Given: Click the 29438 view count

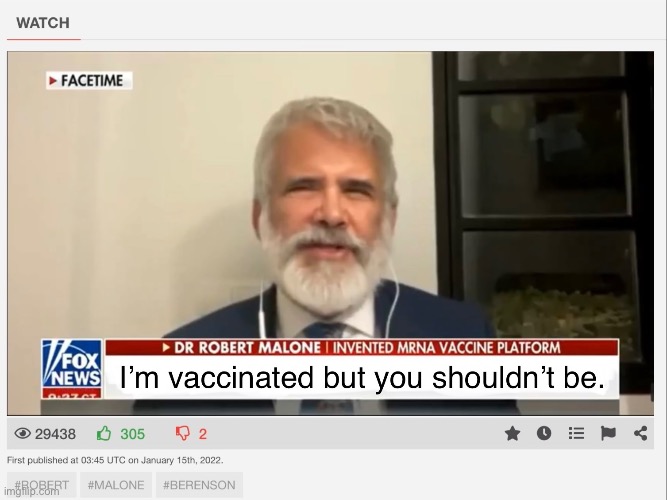Looking at the screenshot, I should pos(55,434).
